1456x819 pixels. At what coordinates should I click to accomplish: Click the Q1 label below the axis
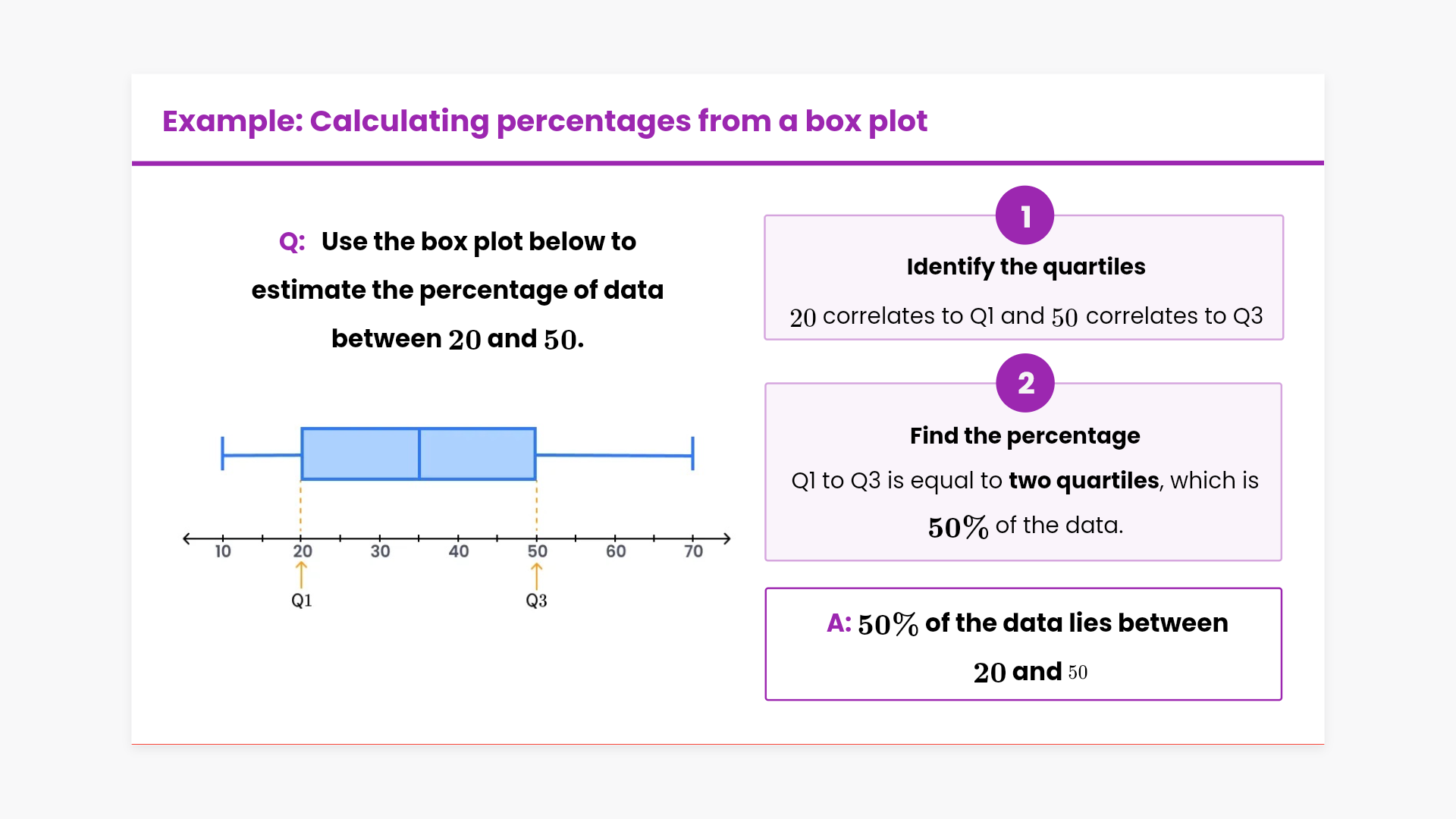coord(302,601)
